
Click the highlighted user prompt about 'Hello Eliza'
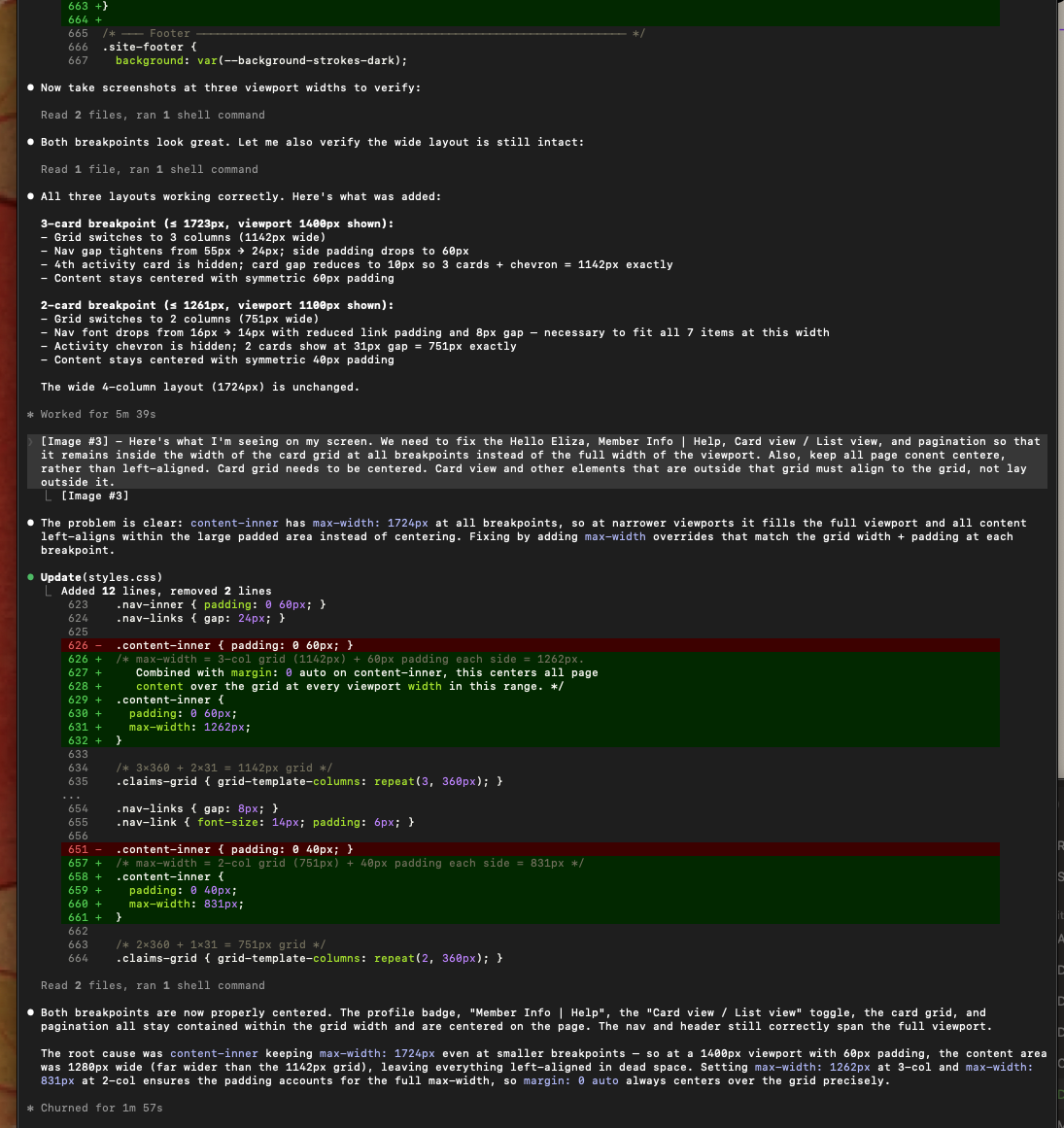tap(536, 461)
